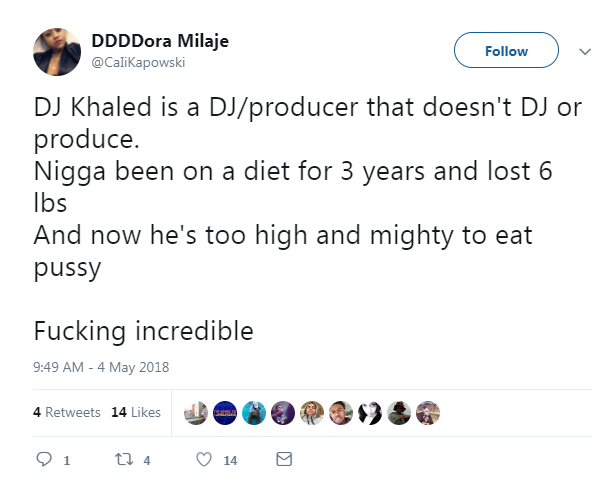Open the 9:49 AM - 4 May 2018 timestamp
The width and height of the screenshot is (613, 496).
point(101,367)
